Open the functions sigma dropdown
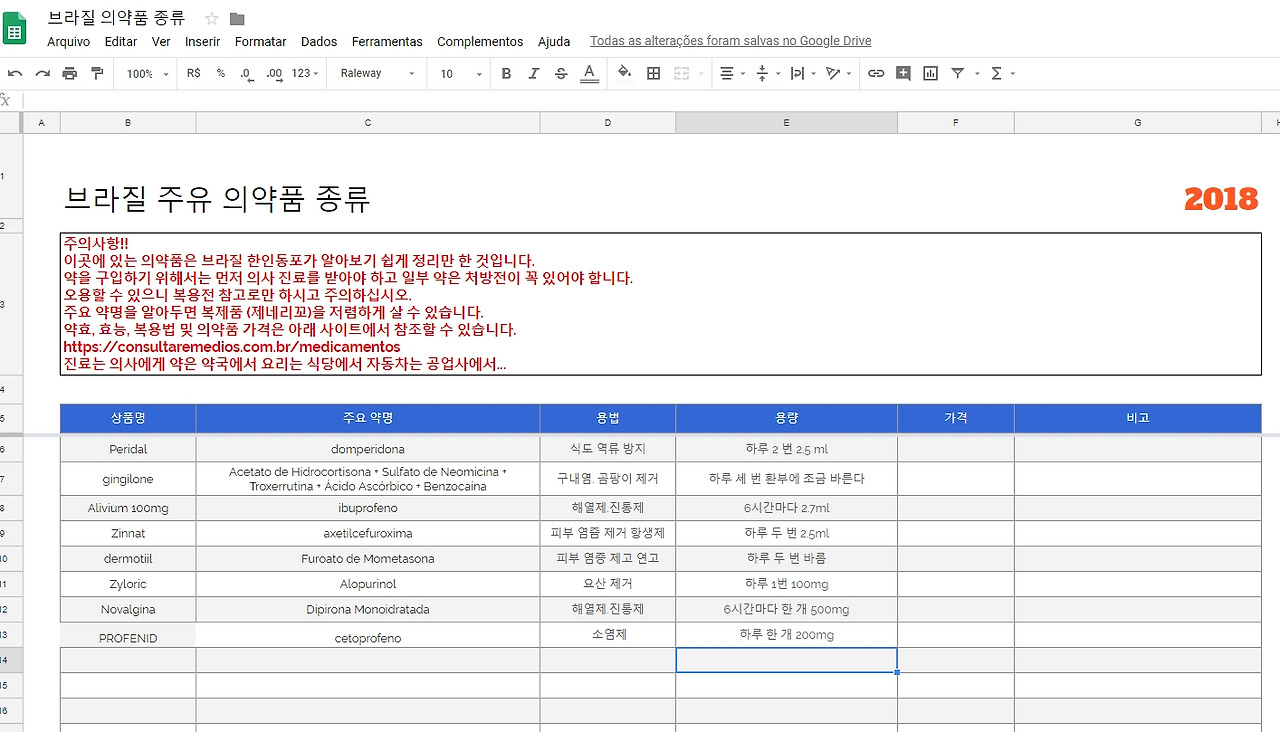Screen dimensions: 1280x732 pyautogui.click(x=1001, y=73)
